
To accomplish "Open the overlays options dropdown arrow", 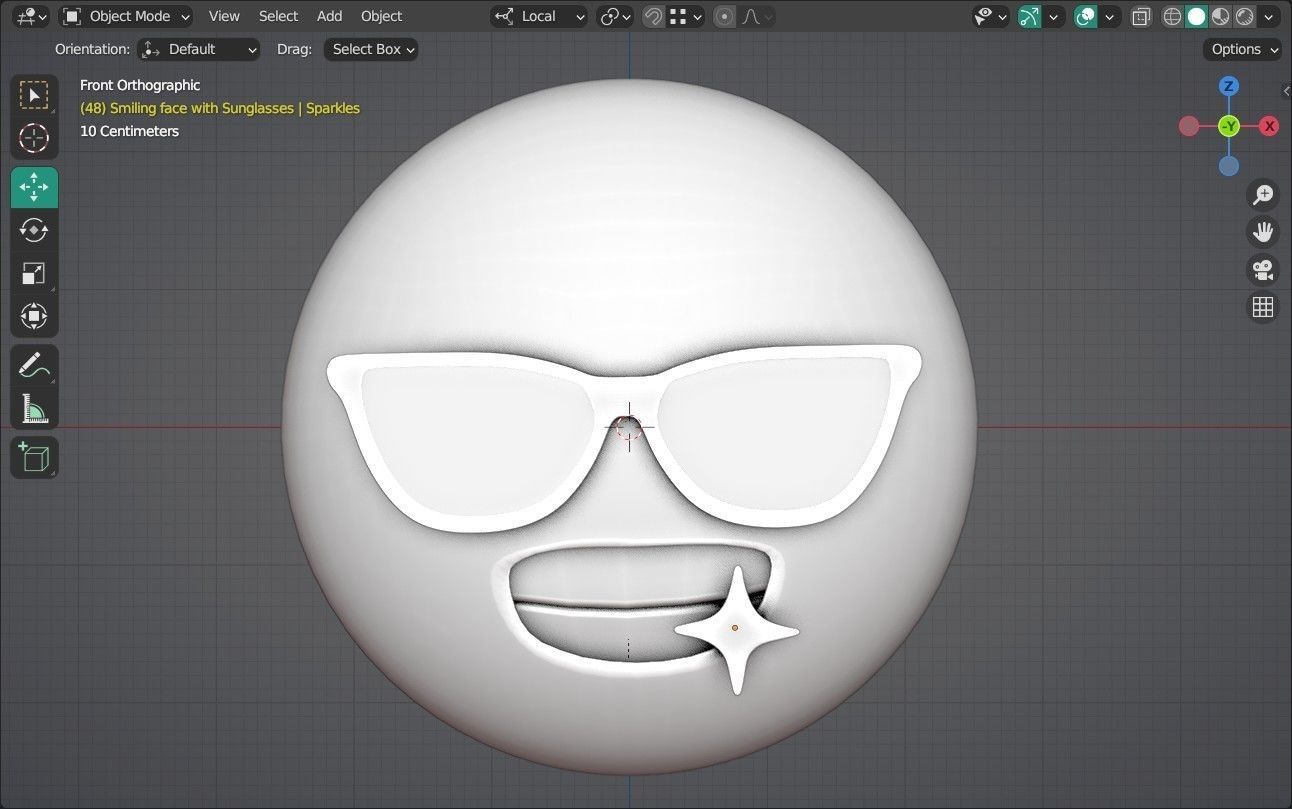I will pos(1109,16).
